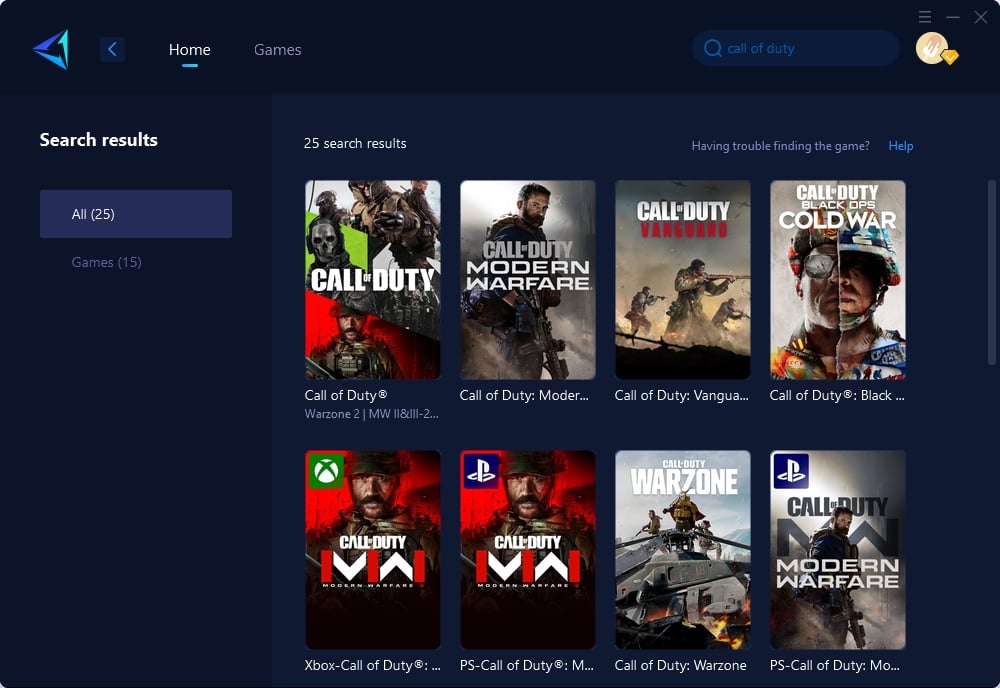Minimize the booster window
Image resolution: width=1000 pixels, height=688 pixels.
[953, 17]
